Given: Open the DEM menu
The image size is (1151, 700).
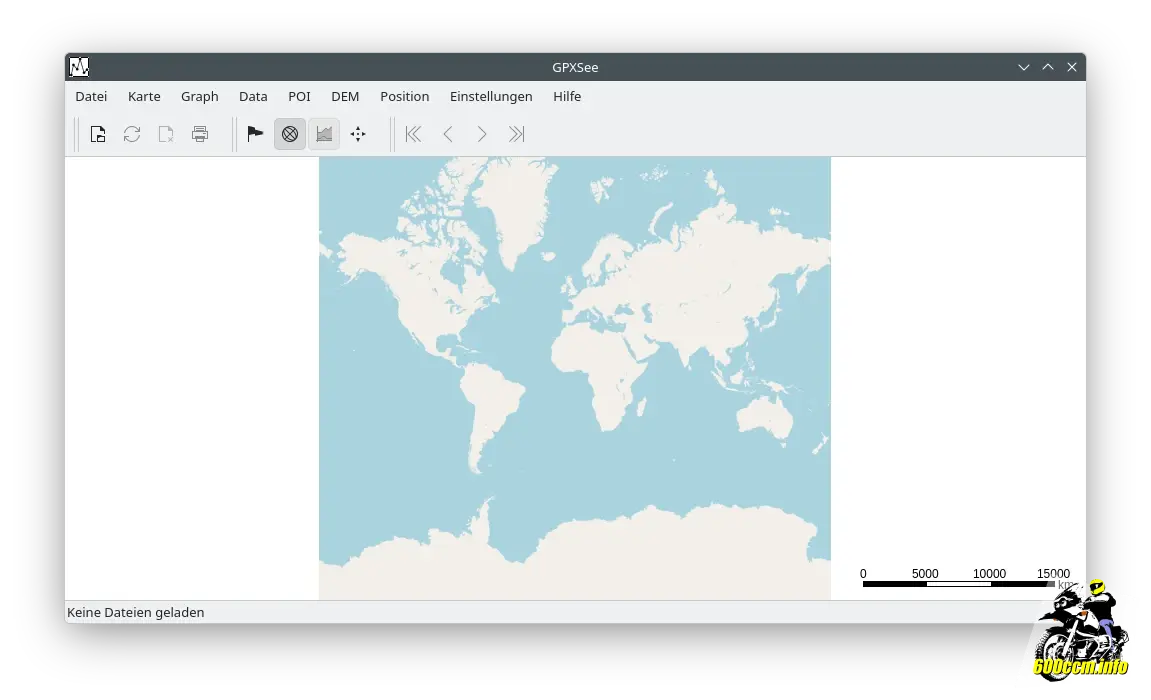Looking at the screenshot, I should pos(345,96).
